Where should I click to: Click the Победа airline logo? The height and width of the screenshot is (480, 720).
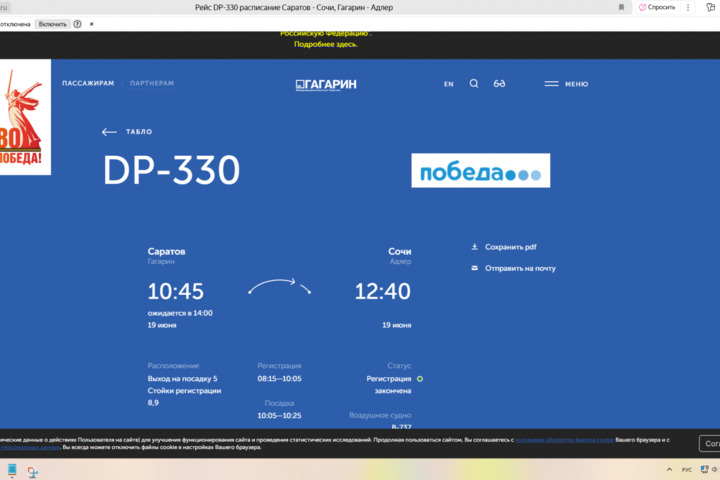[481, 170]
